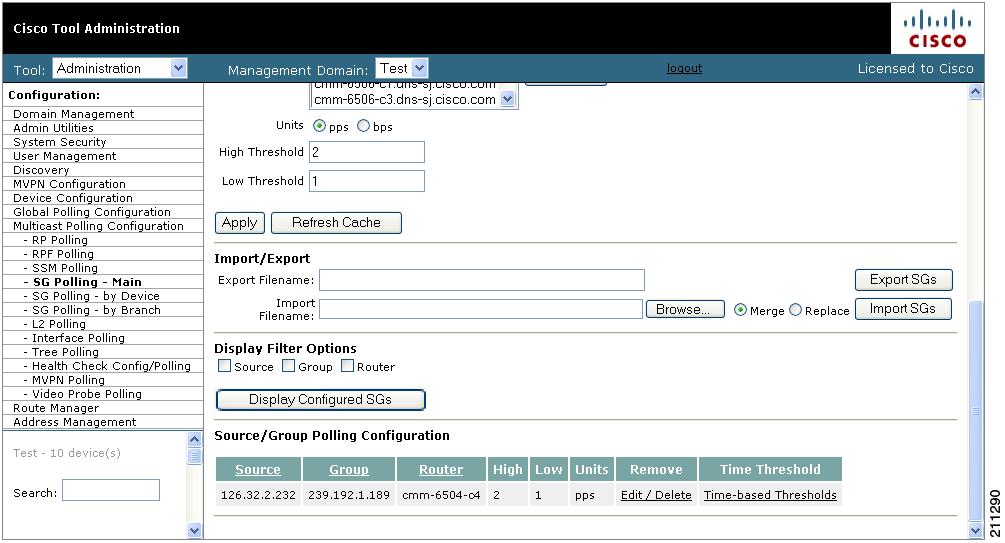Click the cmm-6504-c4 router cell
This screenshot has height=543, width=1005.
441,495
